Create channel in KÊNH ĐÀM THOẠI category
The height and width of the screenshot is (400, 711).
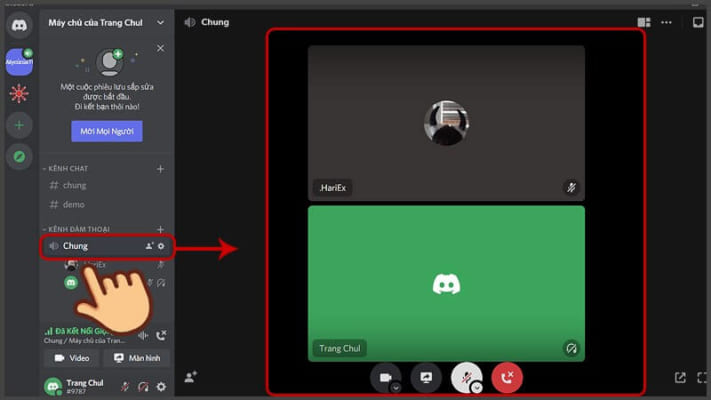point(160,229)
